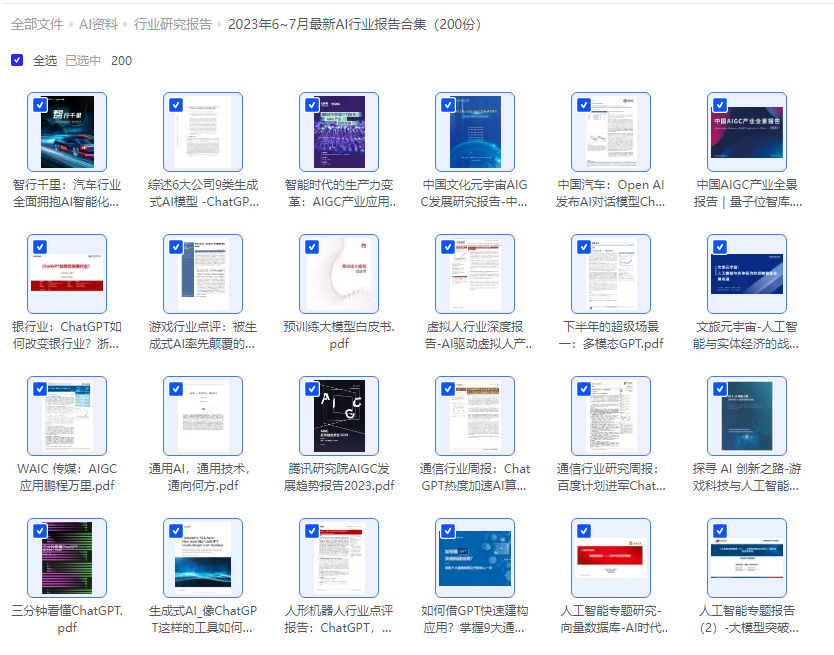Screen dimensions: 834x655
Task: Open the 通信行业周报 ChatGPT热度 thumbnail
Action: pyautogui.click(x=475, y=416)
